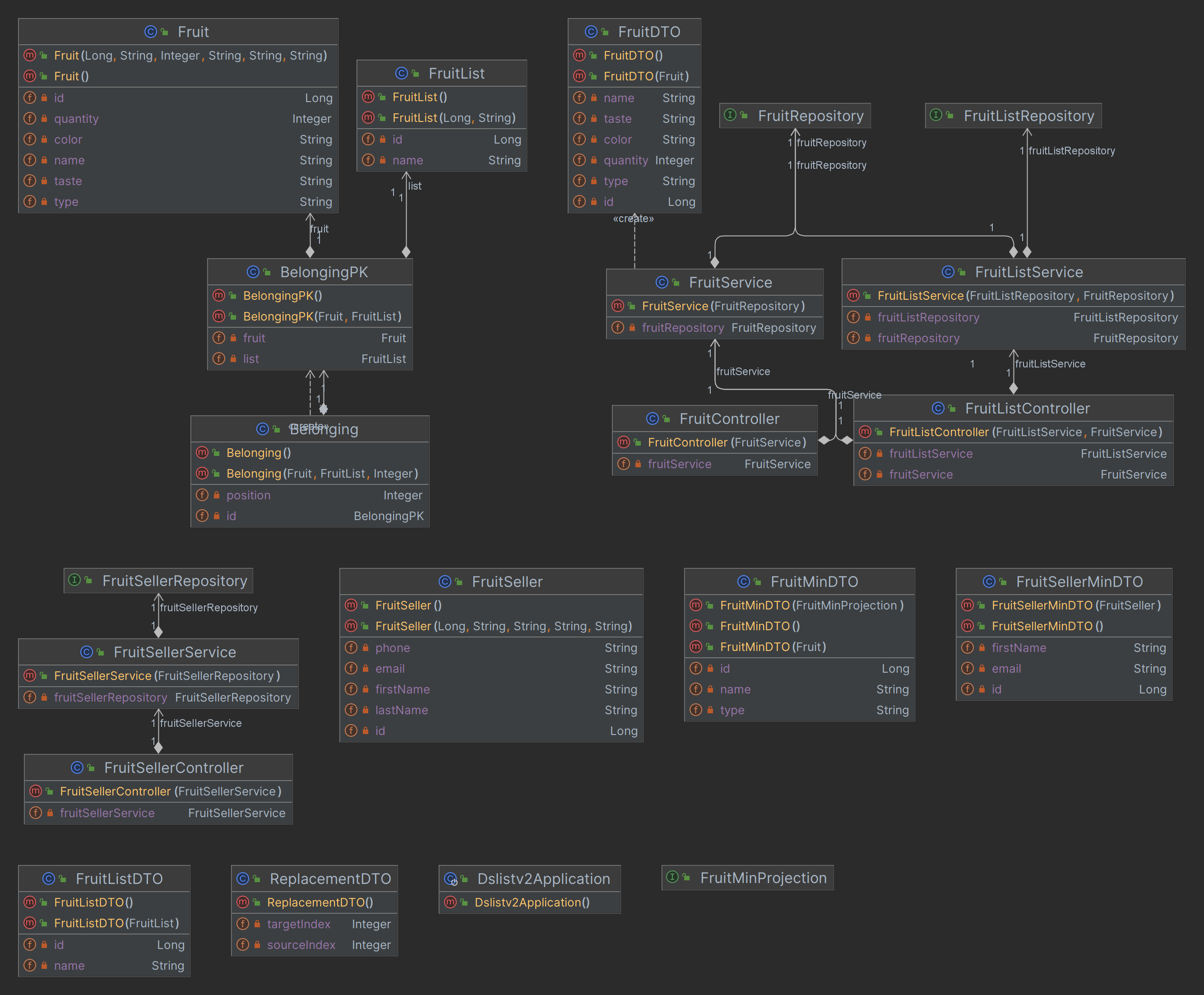Click the field icon beside targetIndex
This screenshot has height=995, width=1204.
[x=242, y=923]
